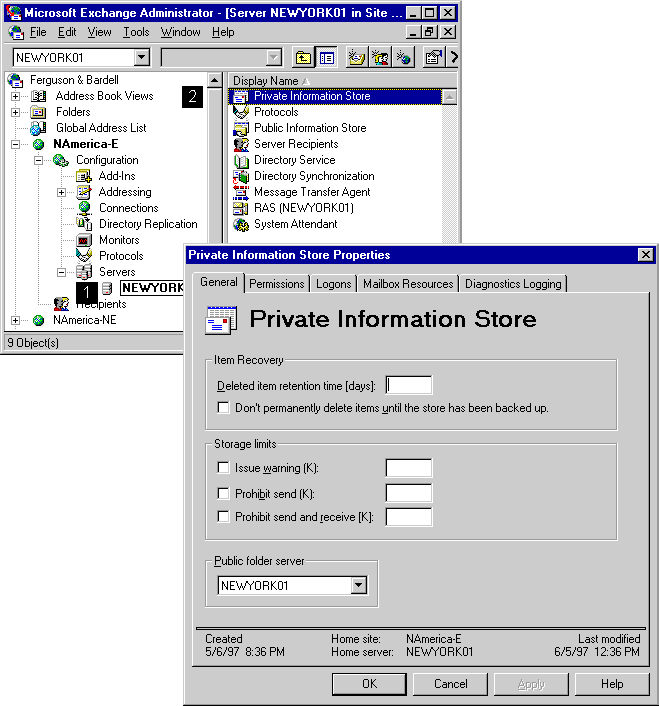Check Prohibit send and receive (K) checkbox
Screen dimensions: 659x706
tap(223, 516)
